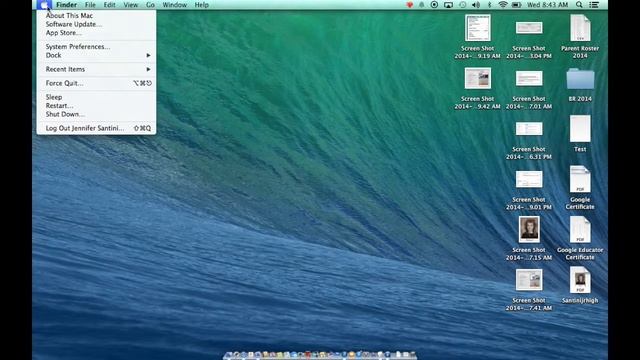Click the Apple logo in the menu bar
The image size is (640, 360).
pos(44,5)
